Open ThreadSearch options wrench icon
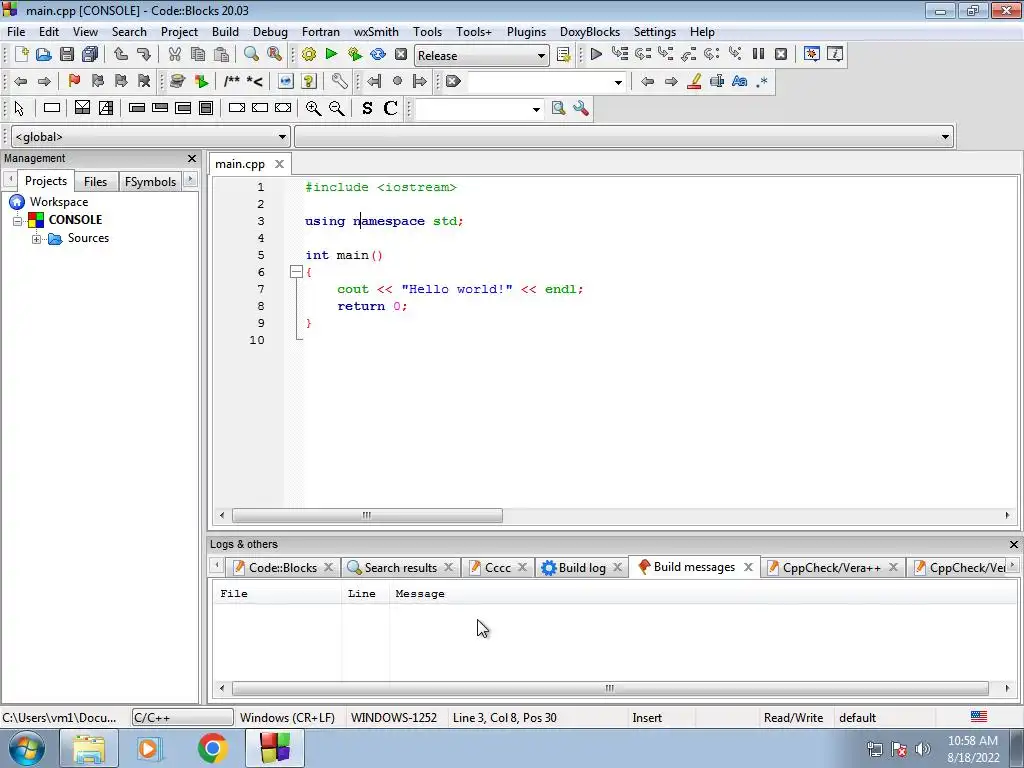Screen dimensions: 1024x768 [581, 108]
